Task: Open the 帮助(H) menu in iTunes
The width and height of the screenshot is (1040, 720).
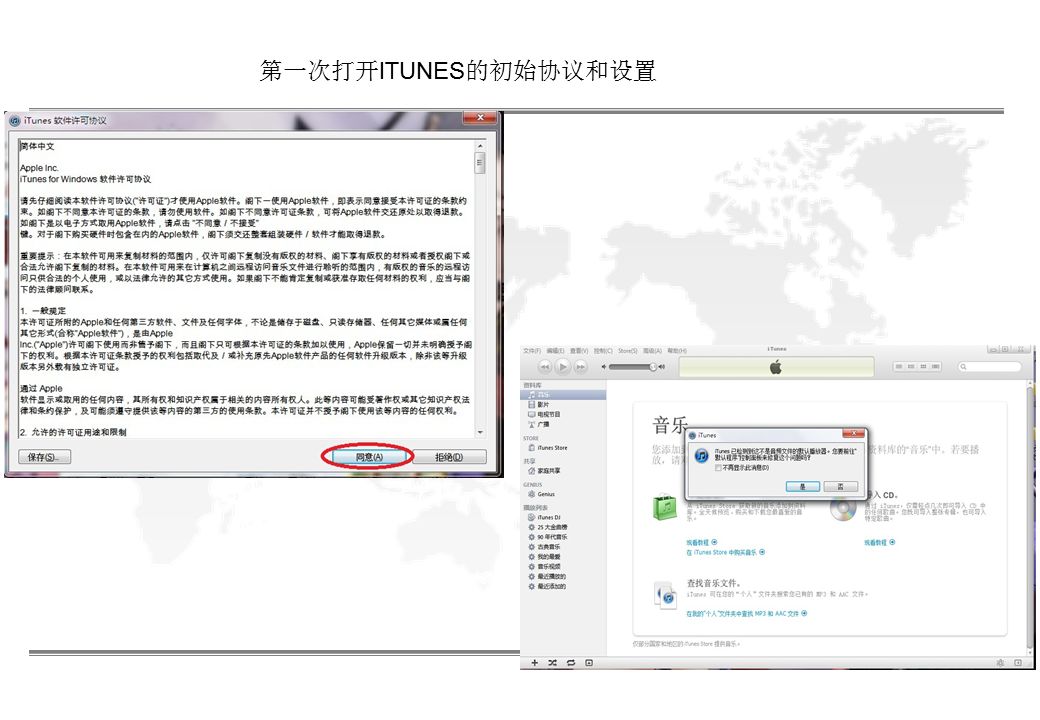Action: [x=677, y=351]
